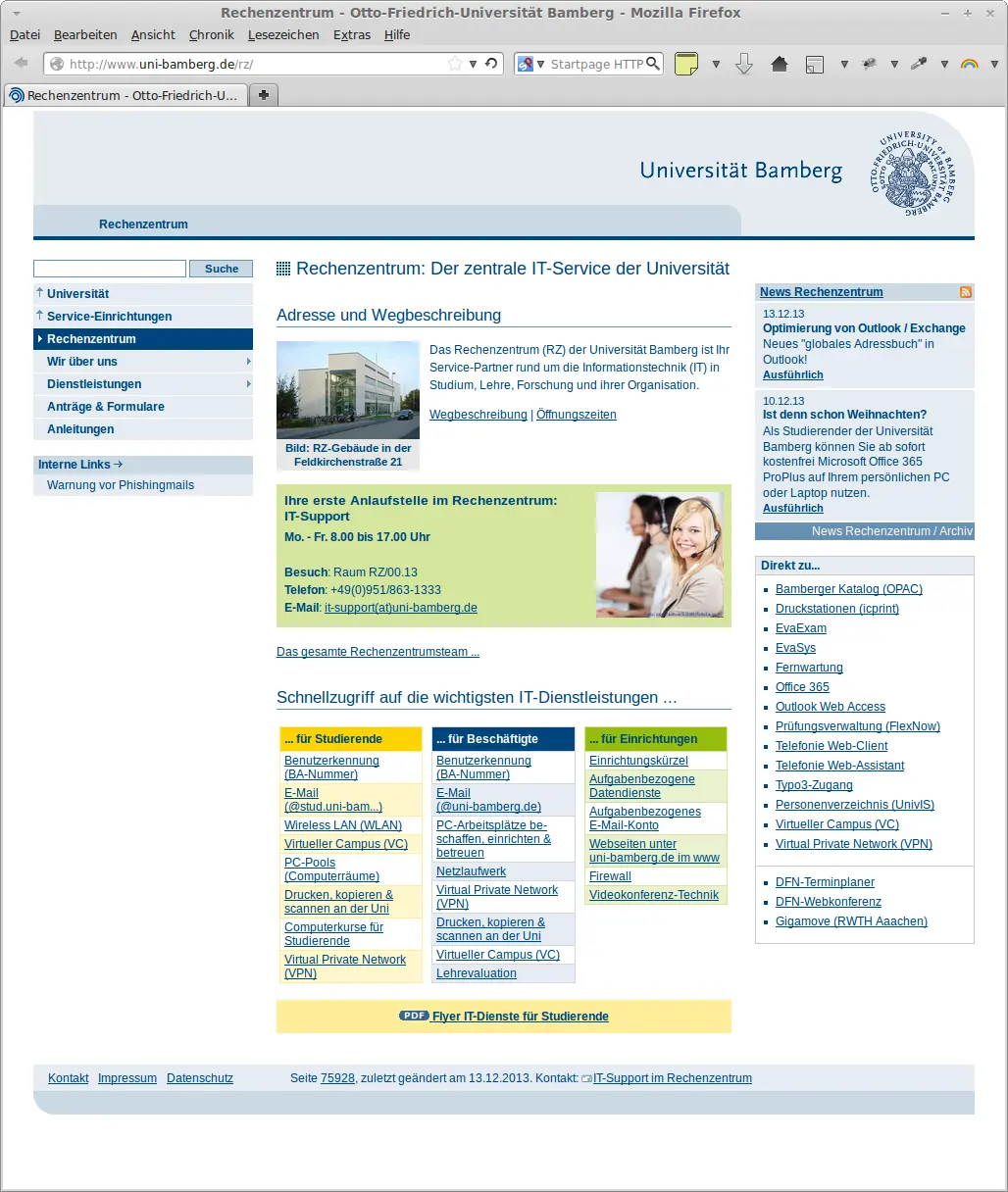This screenshot has height=1192, width=1008.
Task: Click the globe site identity icon
Action: [x=57, y=64]
